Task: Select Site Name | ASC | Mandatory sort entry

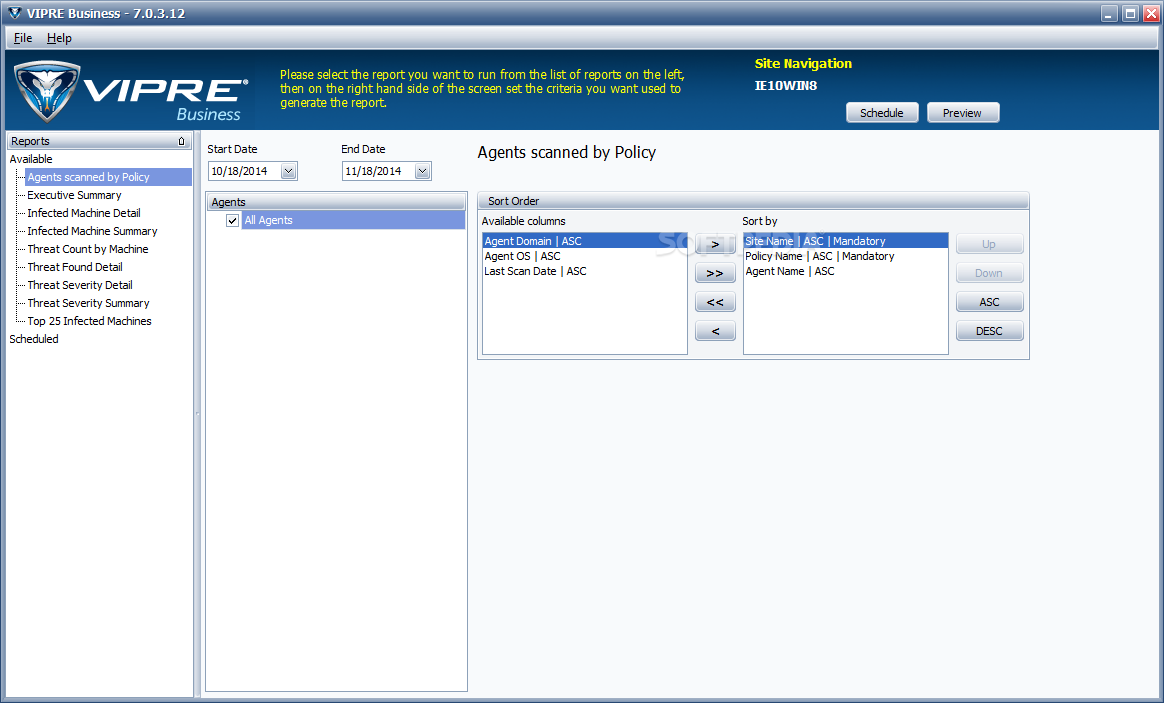Action: (x=846, y=241)
